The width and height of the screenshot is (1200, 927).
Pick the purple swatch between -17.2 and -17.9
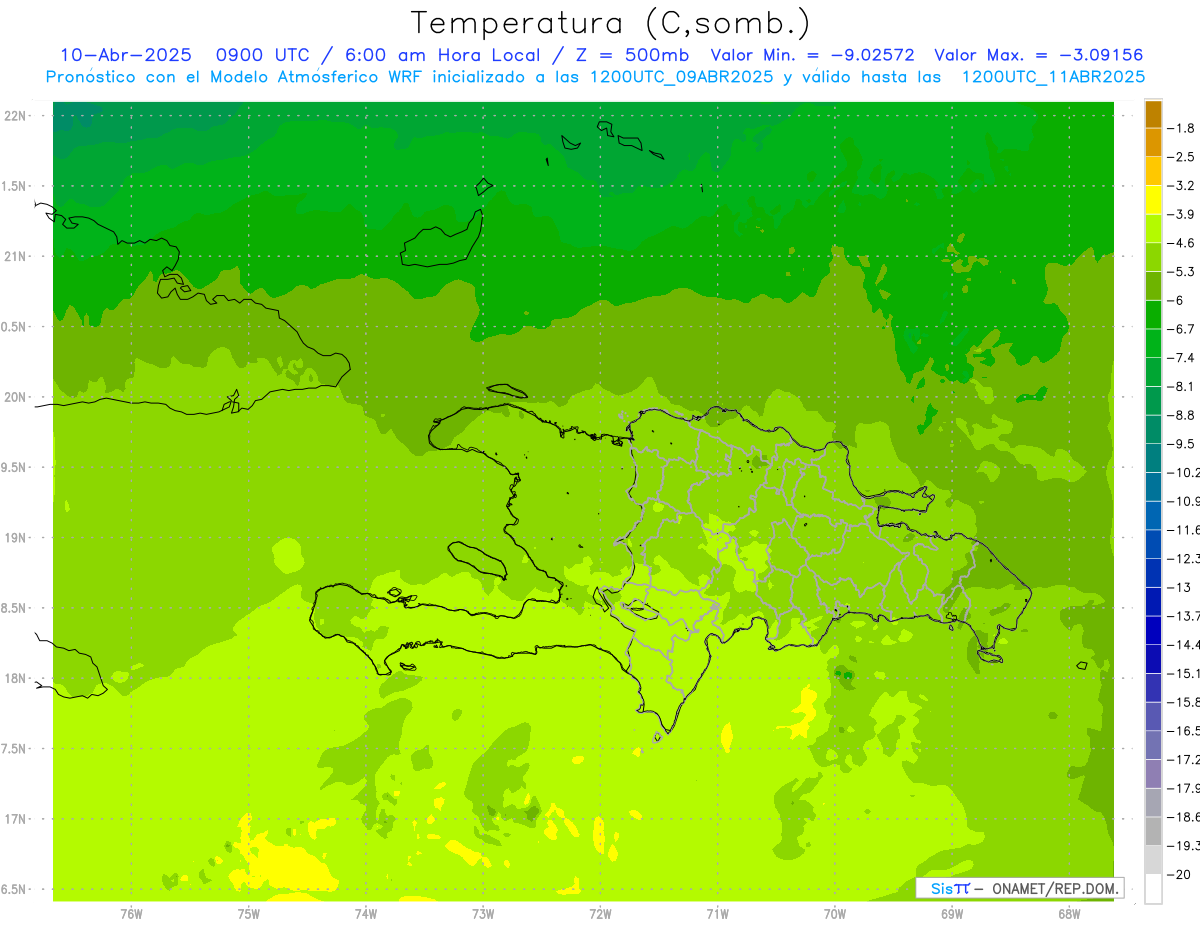pos(1153,774)
